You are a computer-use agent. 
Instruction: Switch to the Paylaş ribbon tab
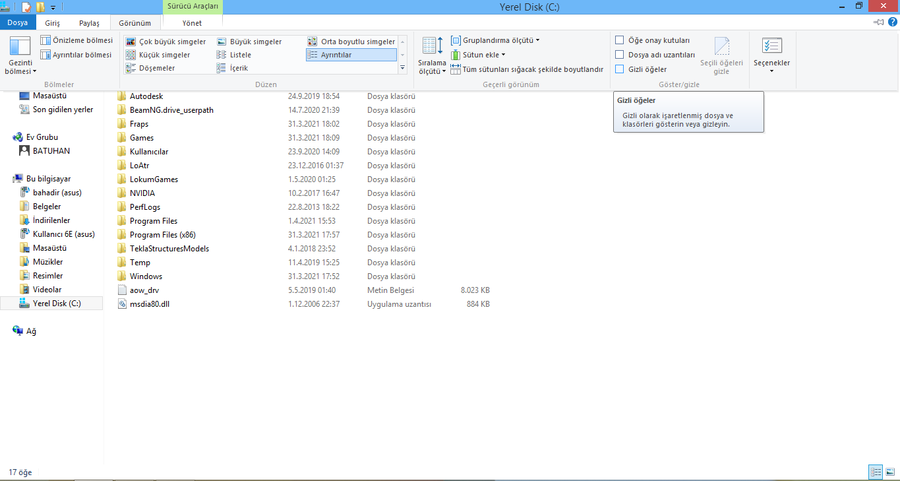89,23
